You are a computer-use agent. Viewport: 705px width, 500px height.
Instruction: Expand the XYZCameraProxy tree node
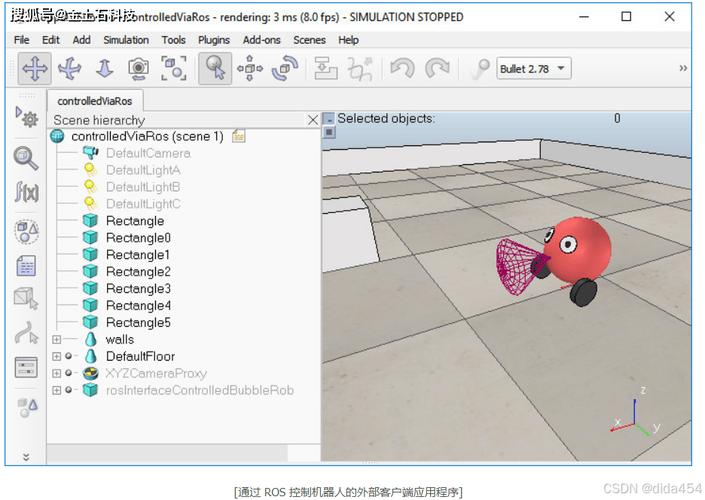[57, 374]
